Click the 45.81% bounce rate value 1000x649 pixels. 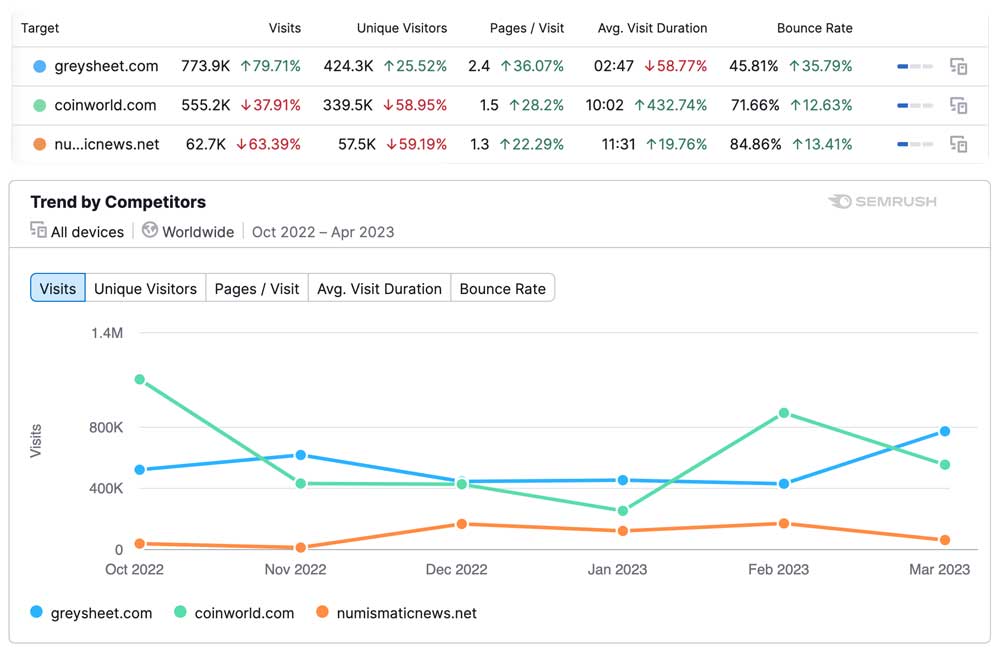pyautogui.click(x=754, y=66)
